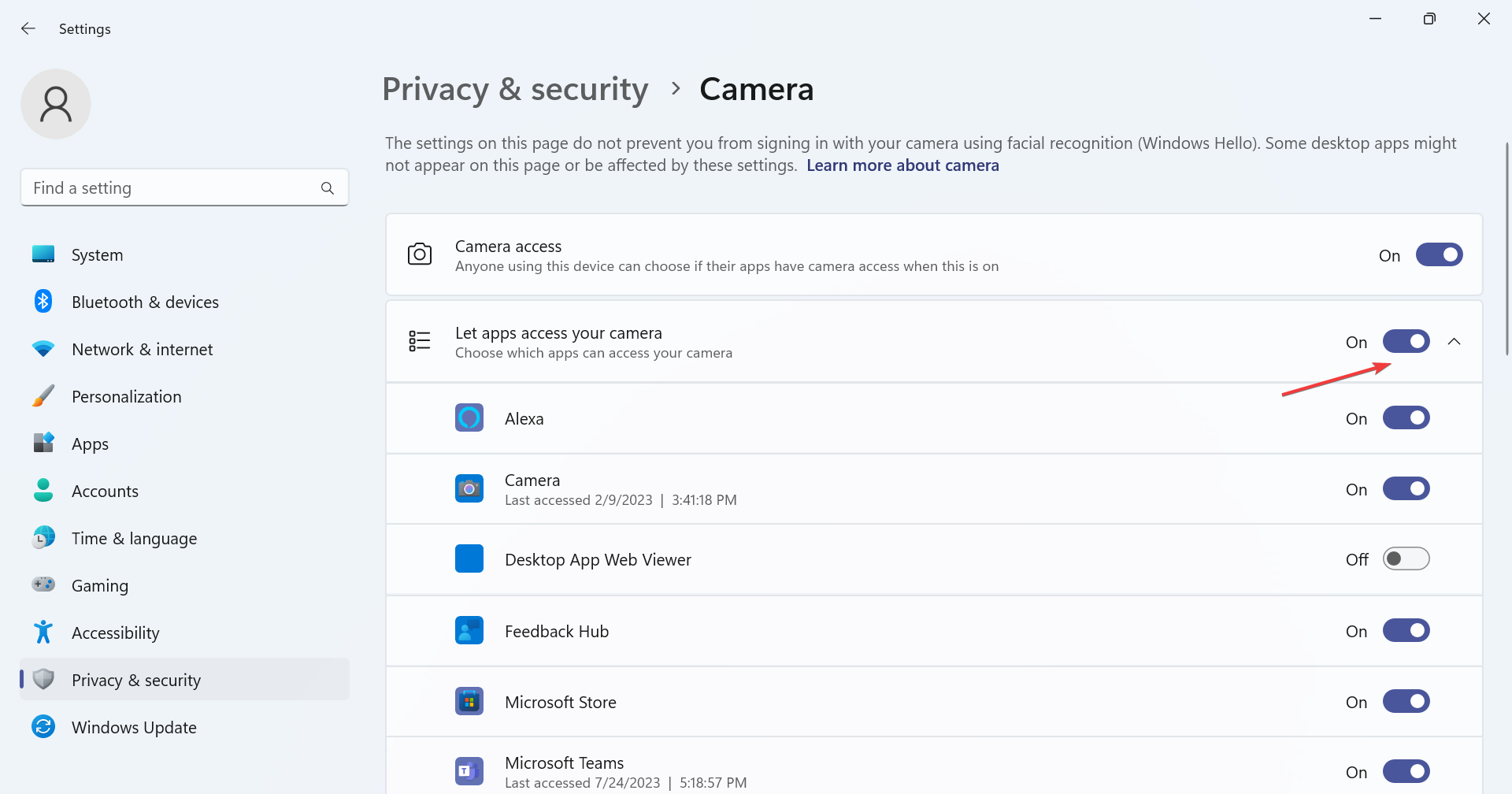Screen dimensions: 1512x794
Task: Click the search magnifier icon
Action: click(328, 188)
